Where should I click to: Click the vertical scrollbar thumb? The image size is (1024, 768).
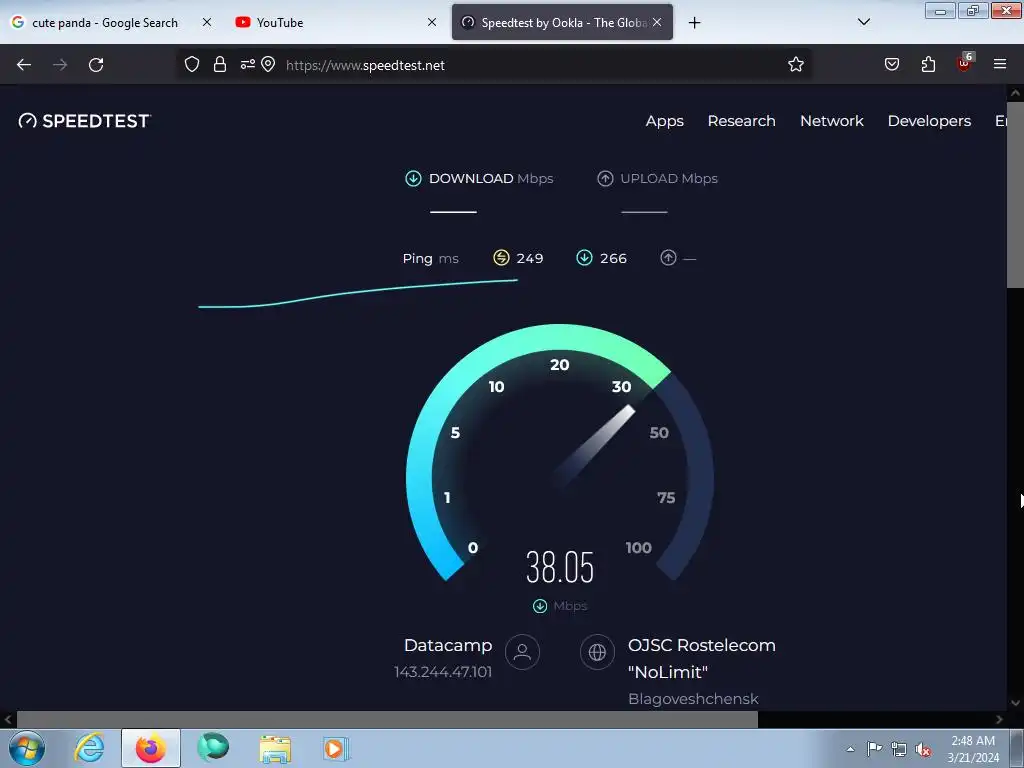[1015, 193]
